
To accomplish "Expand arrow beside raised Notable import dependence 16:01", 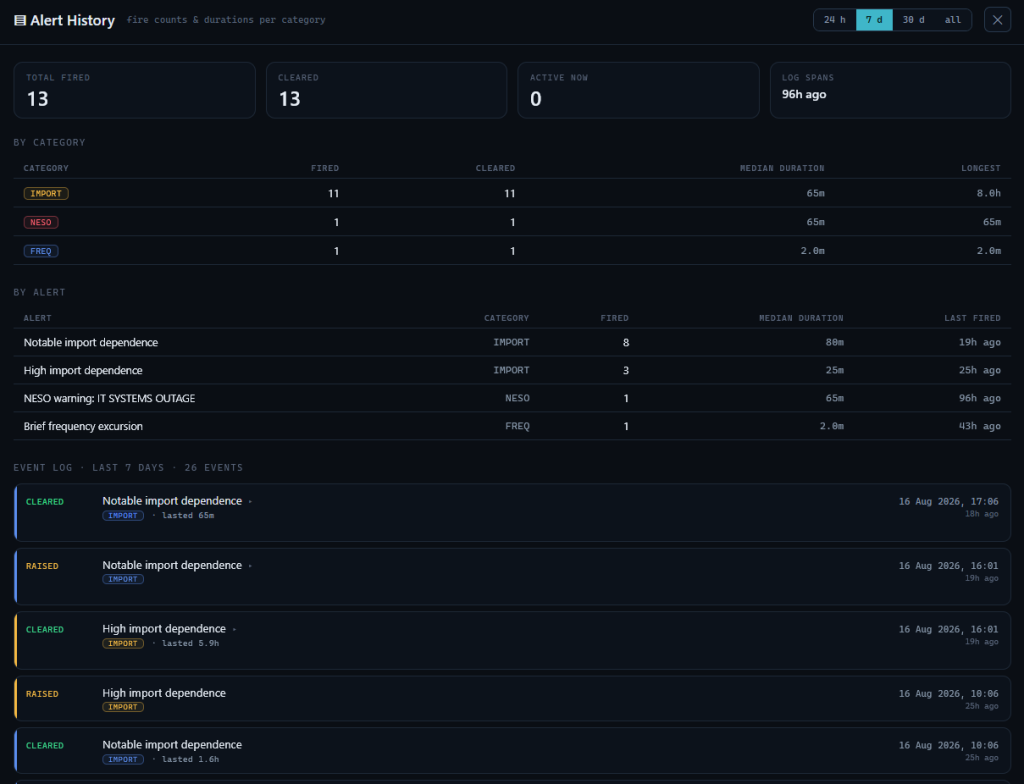I will pyautogui.click(x=250, y=566).
